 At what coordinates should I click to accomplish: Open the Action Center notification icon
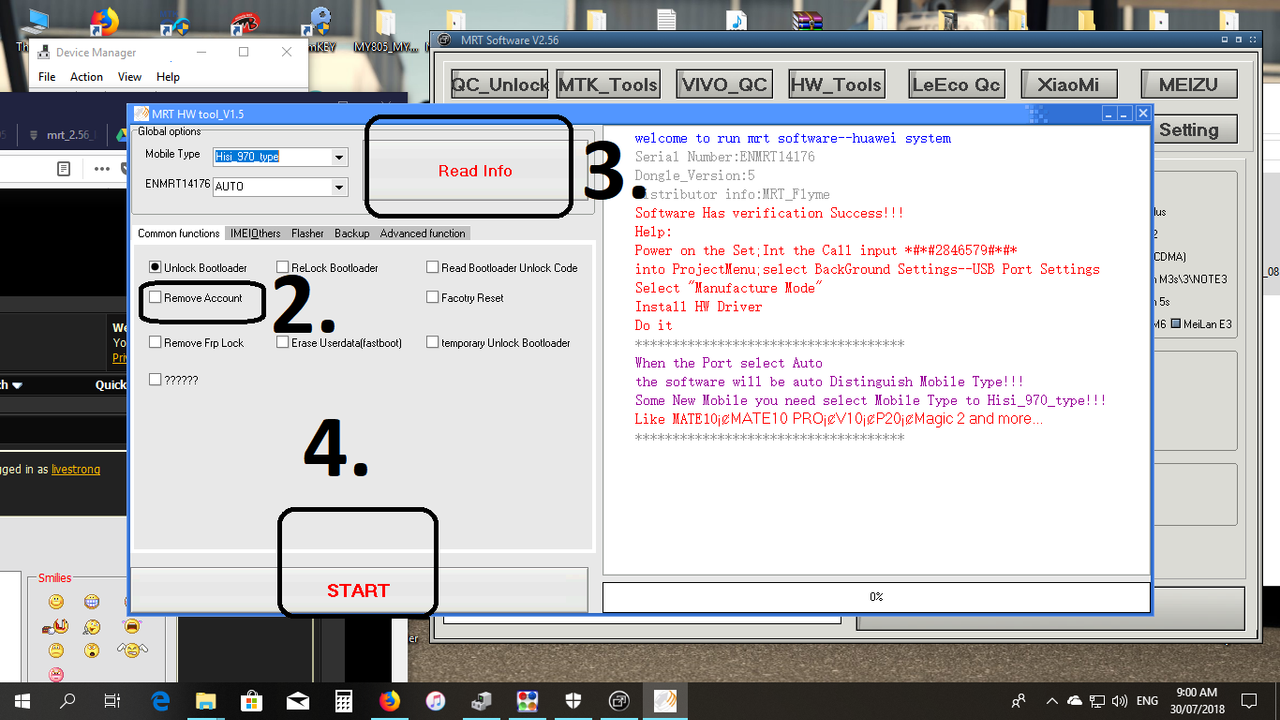(x=1249, y=700)
